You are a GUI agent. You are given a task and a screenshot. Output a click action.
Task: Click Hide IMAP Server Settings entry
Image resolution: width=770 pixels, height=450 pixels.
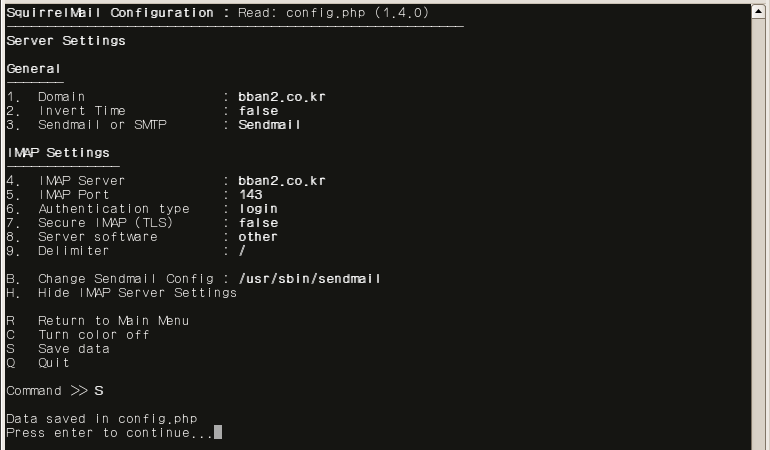point(122,293)
